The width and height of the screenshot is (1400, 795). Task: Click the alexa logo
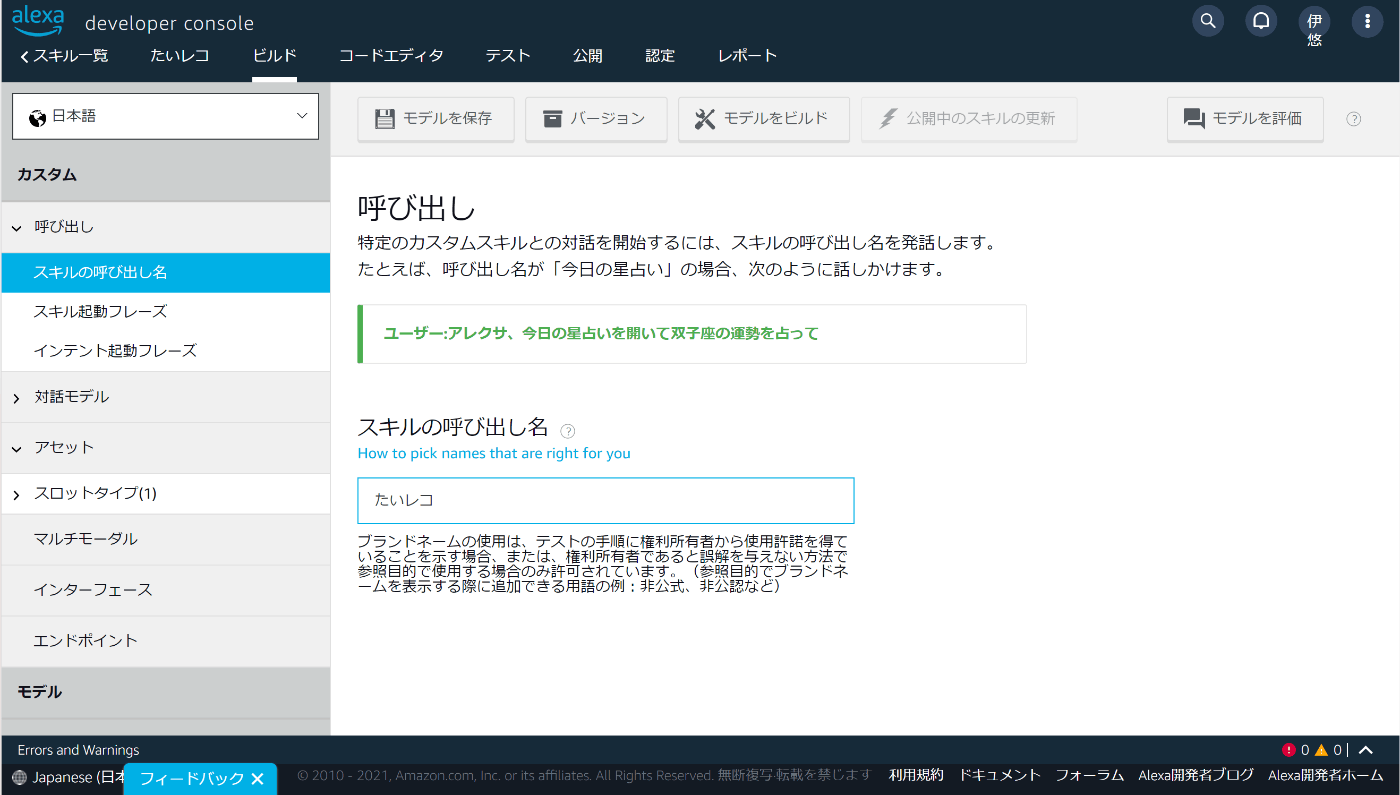point(38,19)
